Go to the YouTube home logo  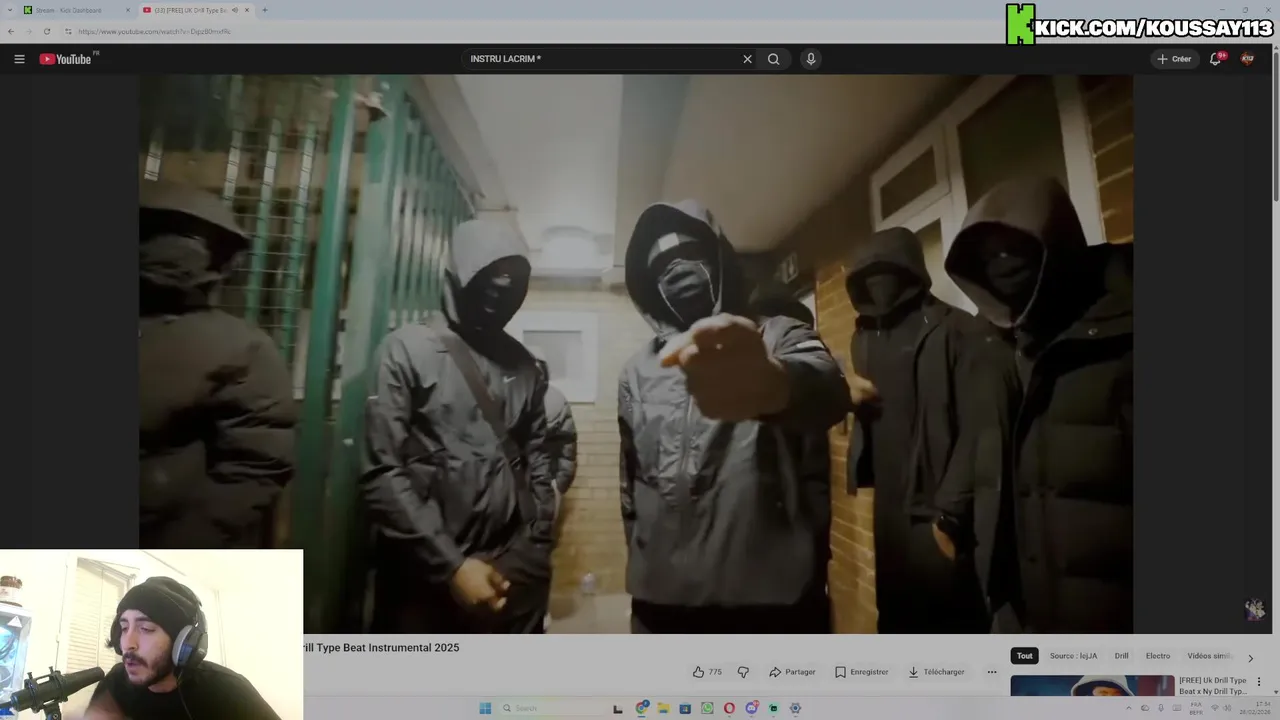click(67, 59)
